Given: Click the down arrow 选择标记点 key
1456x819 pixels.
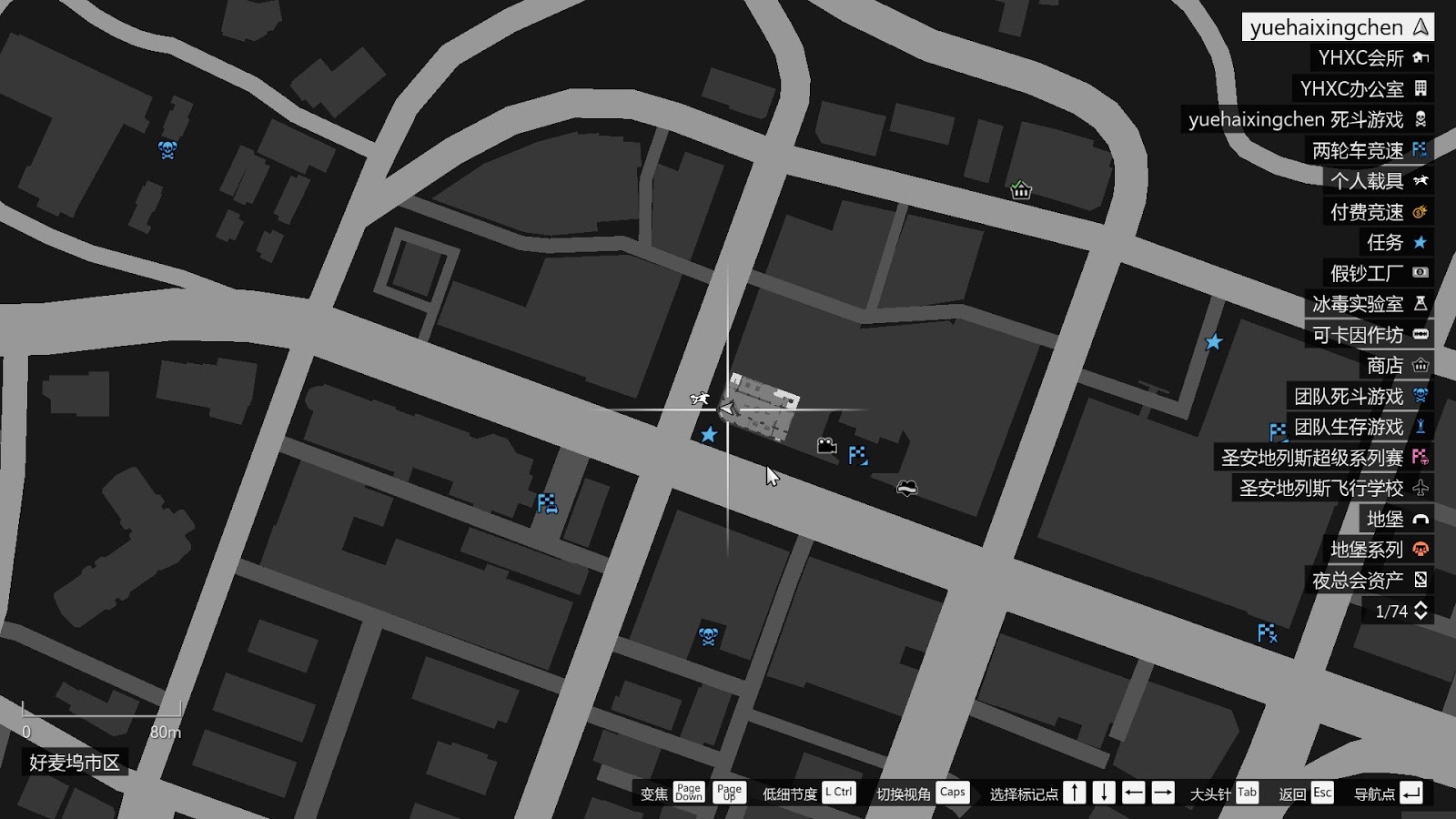Looking at the screenshot, I should (1104, 793).
